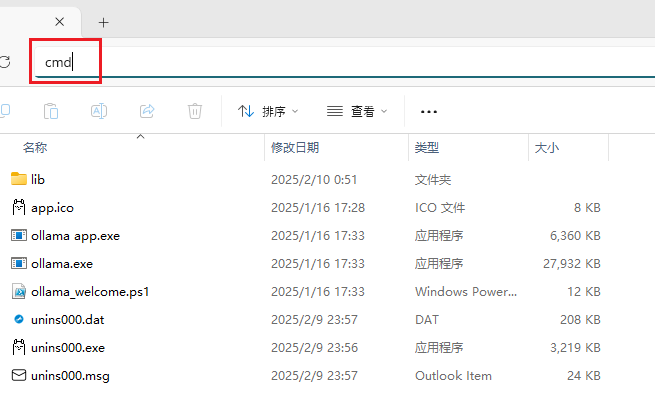Select the ollama_welcome.ps1 script icon

click(19, 292)
